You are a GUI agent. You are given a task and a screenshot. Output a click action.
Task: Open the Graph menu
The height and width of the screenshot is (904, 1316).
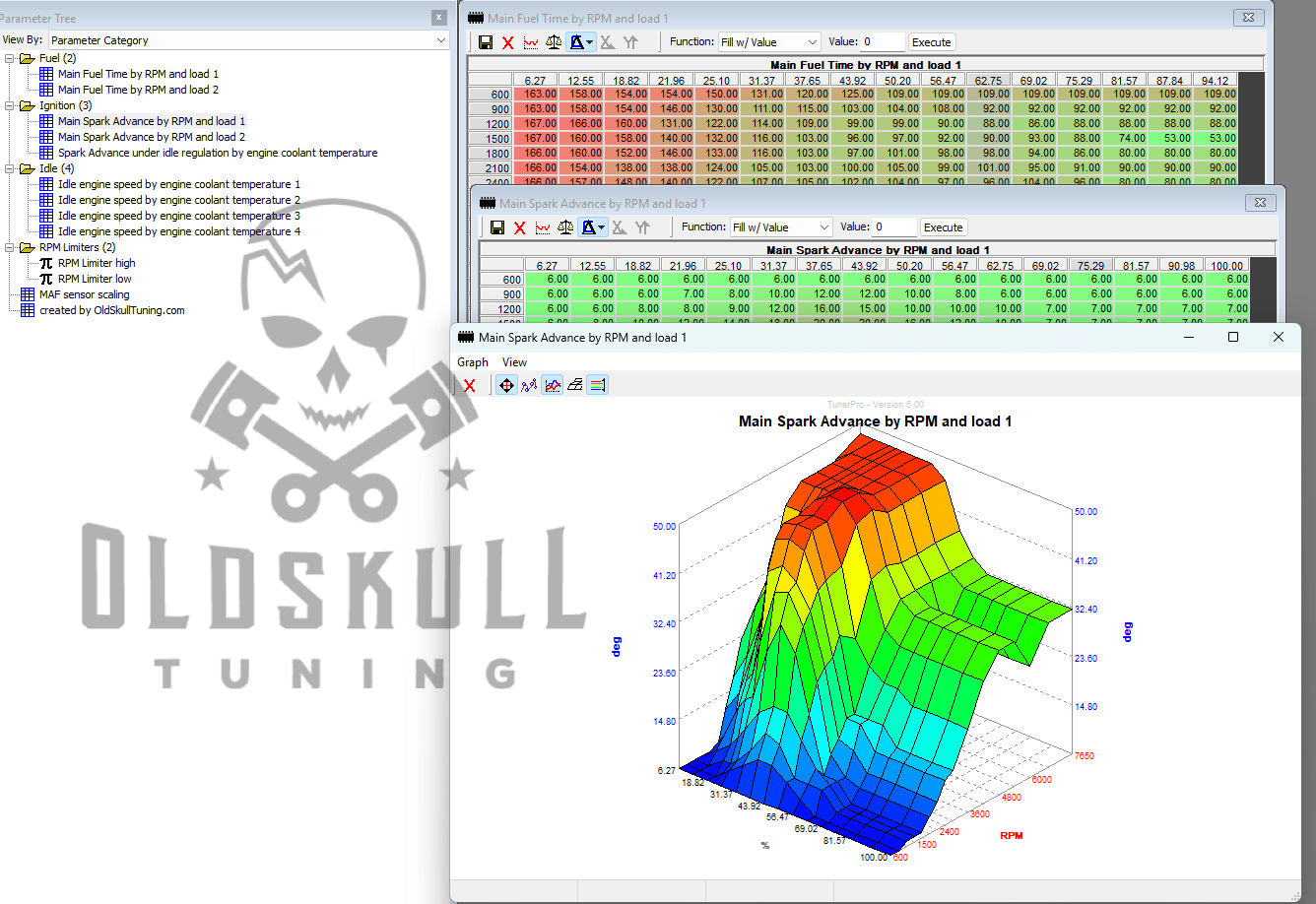[x=473, y=362]
